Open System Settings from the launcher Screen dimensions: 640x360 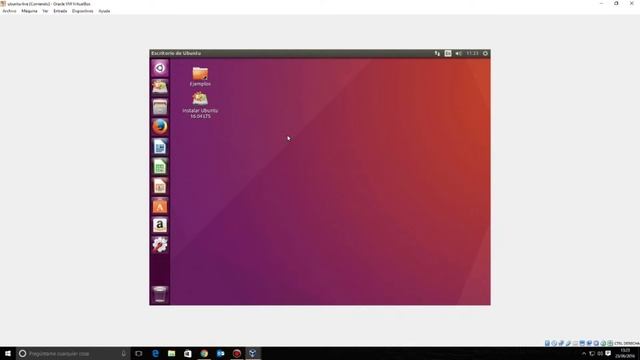pyautogui.click(x=160, y=245)
